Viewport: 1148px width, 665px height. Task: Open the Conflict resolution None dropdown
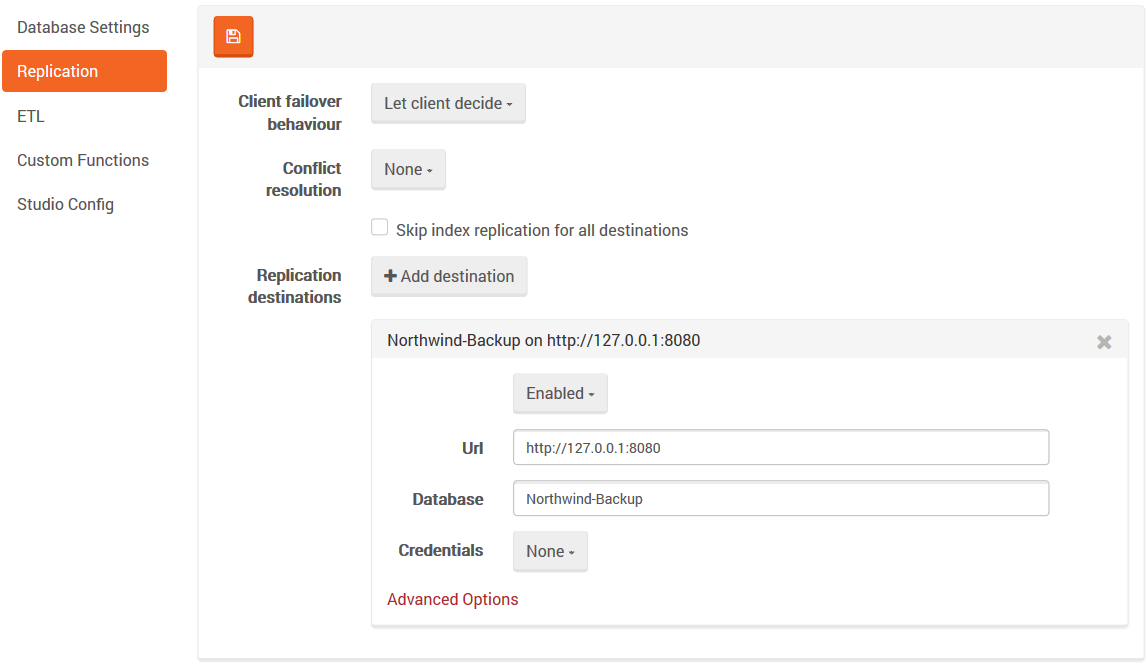click(408, 169)
